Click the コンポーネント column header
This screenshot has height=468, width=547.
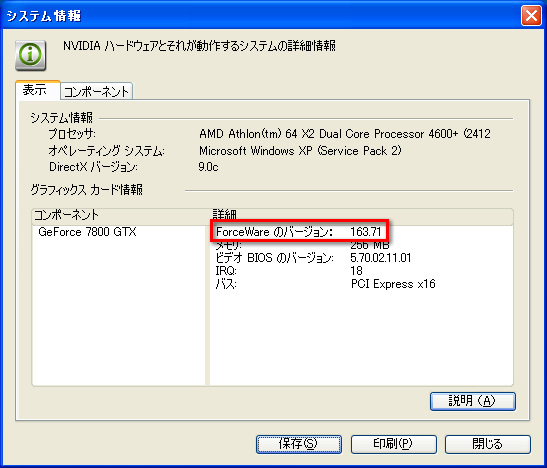tap(120, 216)
